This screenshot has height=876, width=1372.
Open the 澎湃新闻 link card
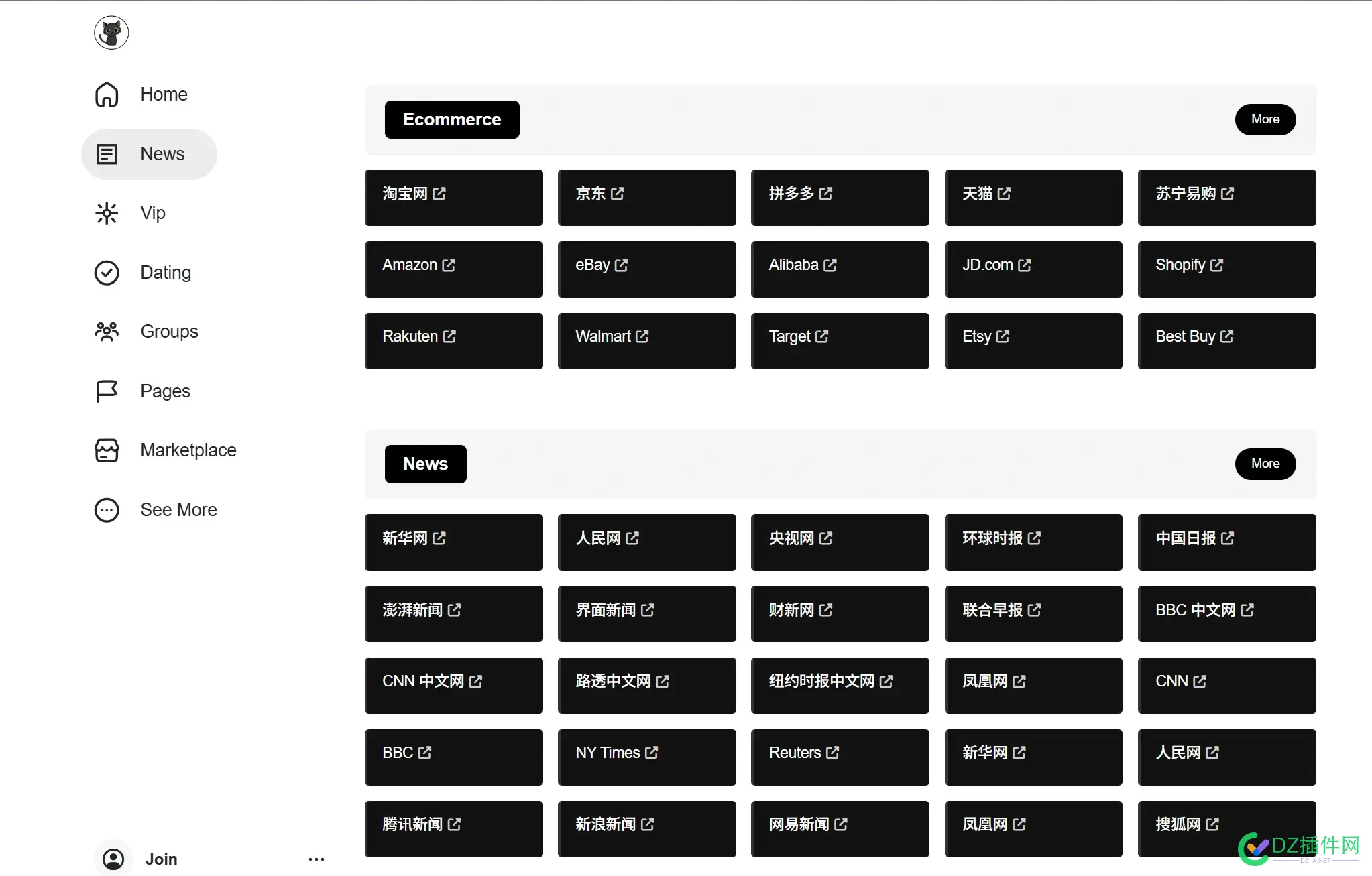[454, 614]
